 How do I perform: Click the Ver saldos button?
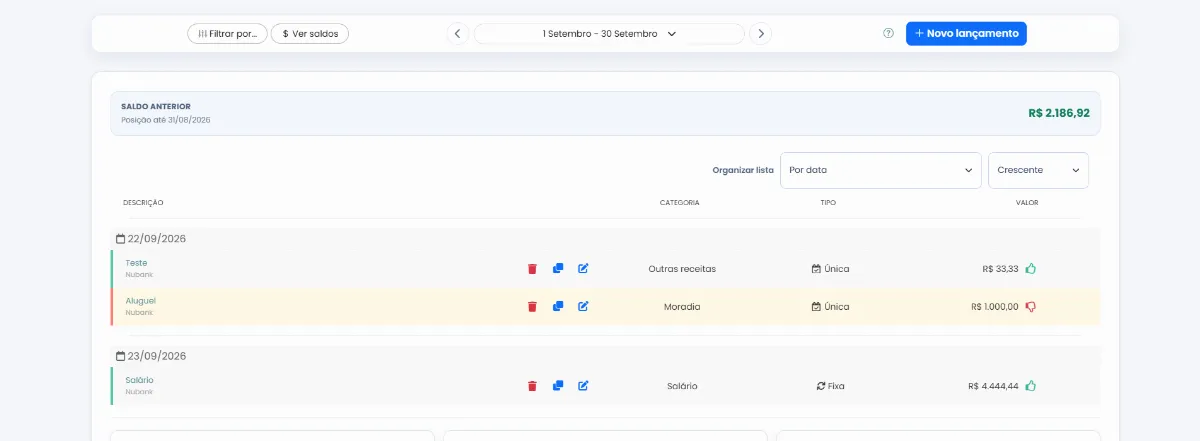(x=310, y=34)
